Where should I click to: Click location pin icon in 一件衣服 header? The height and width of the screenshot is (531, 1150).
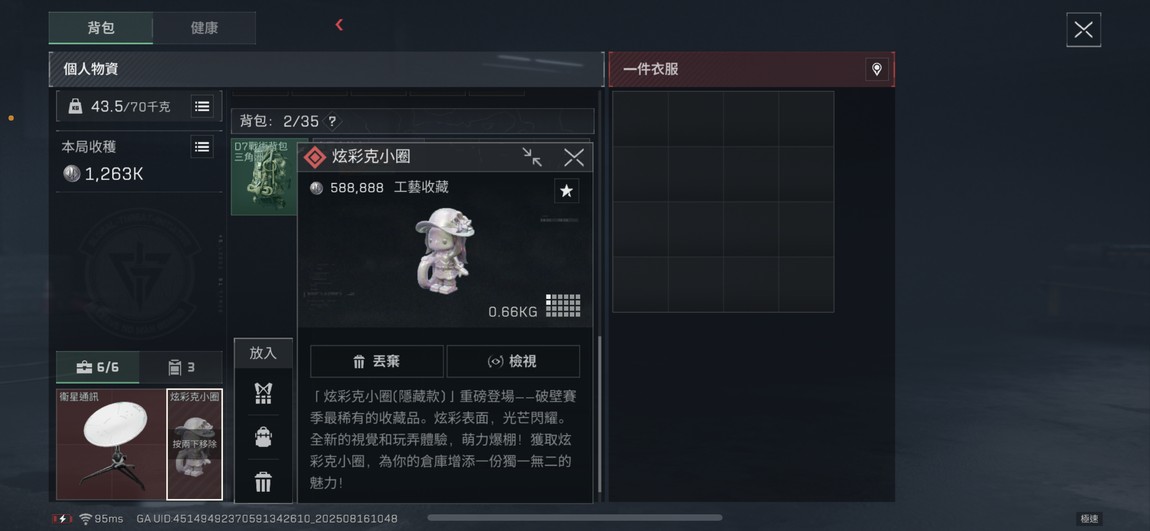click(x=876, y=70)
